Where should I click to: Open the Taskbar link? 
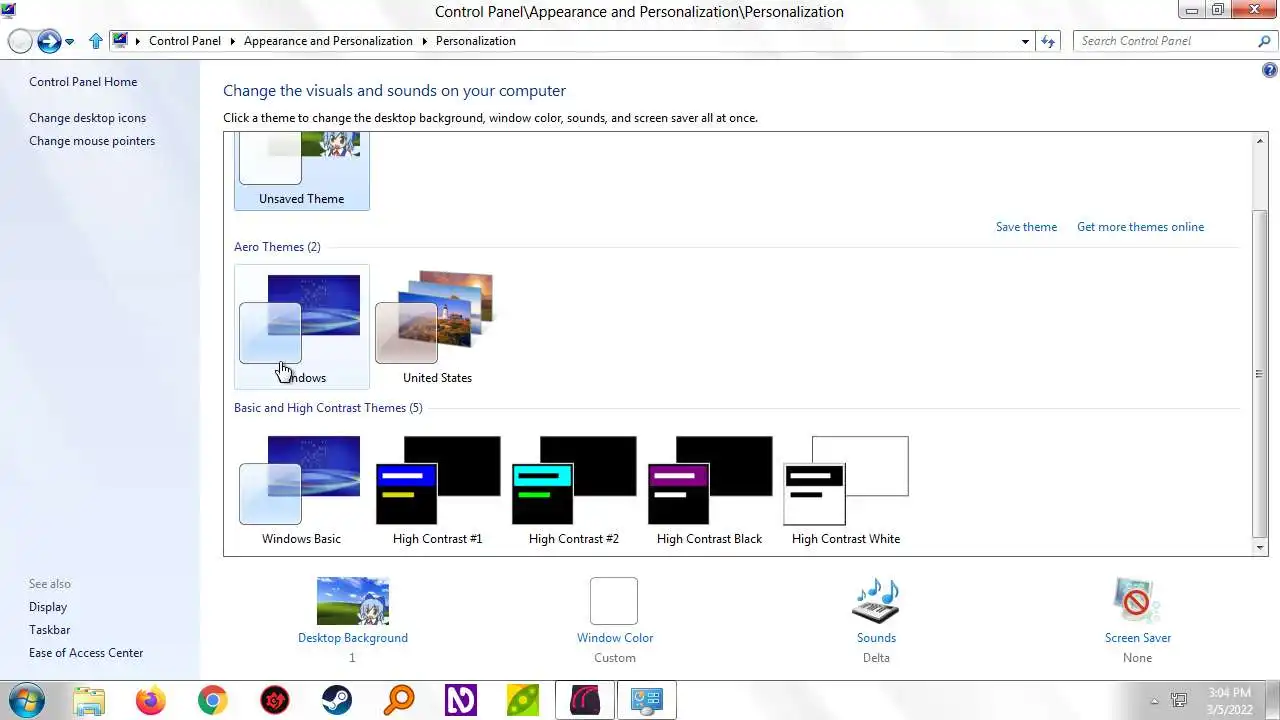(x=49, y=630)
